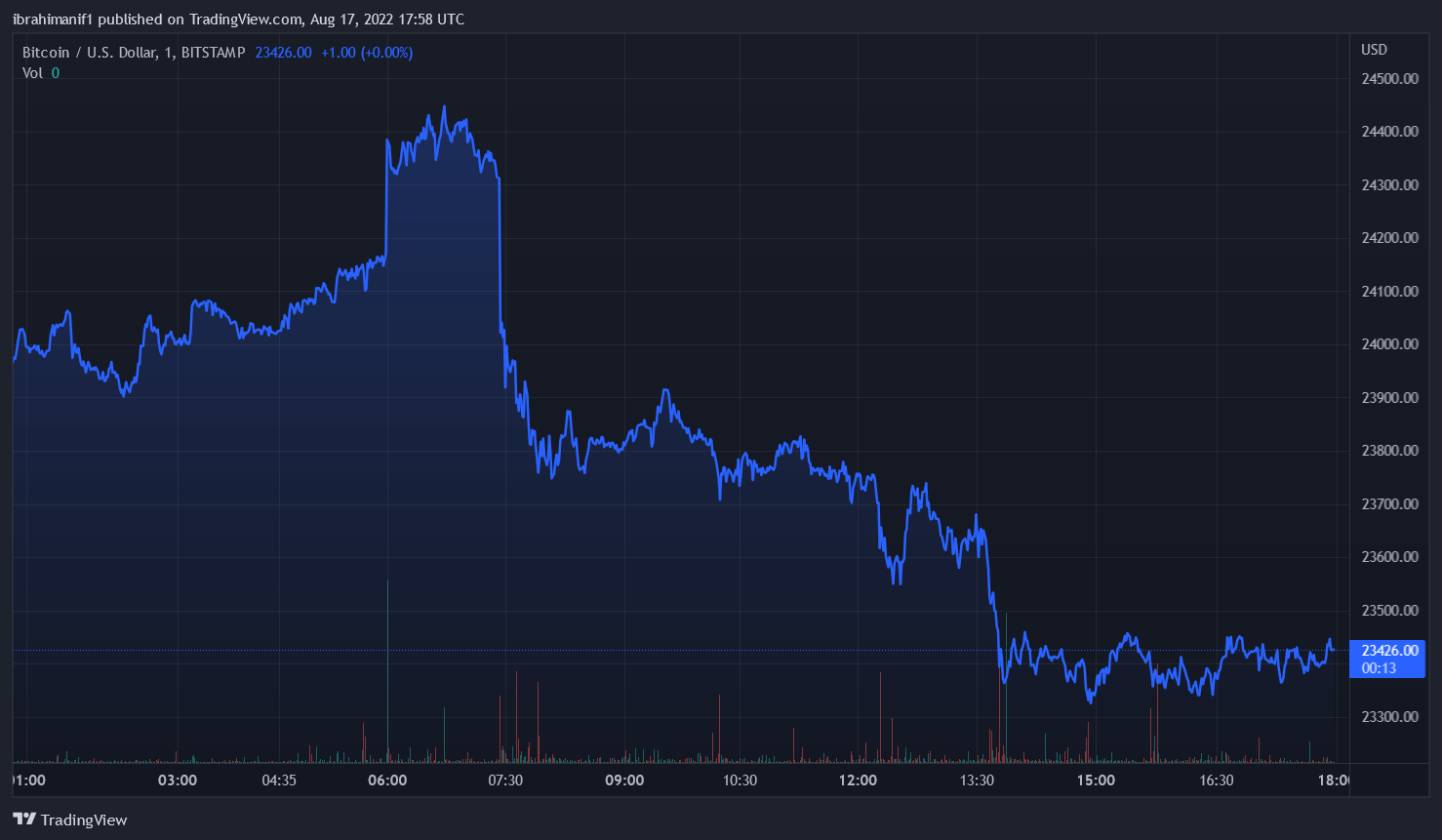This screenshot has width=1442, height=840.
Task: Click the 24500.00 price scale value
Action: point(1389,78)
